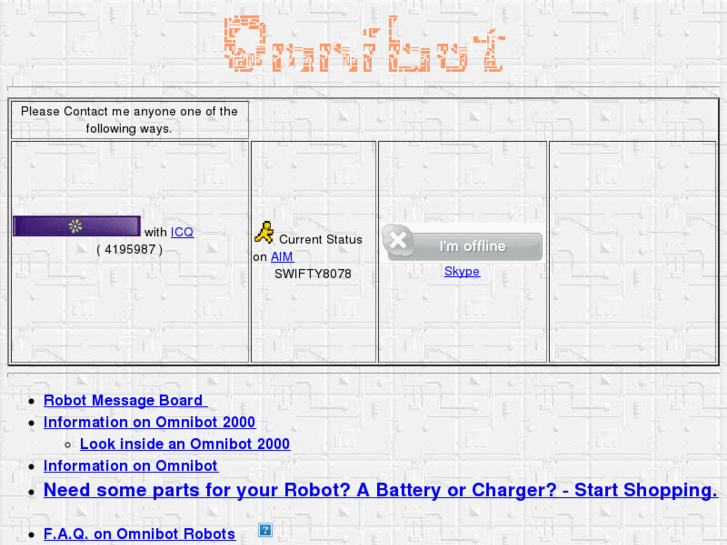Open Information on Omnibot 2000 page
Viewport: 727px width, 545px height.
pyautogui.click(x=149, y=422)
